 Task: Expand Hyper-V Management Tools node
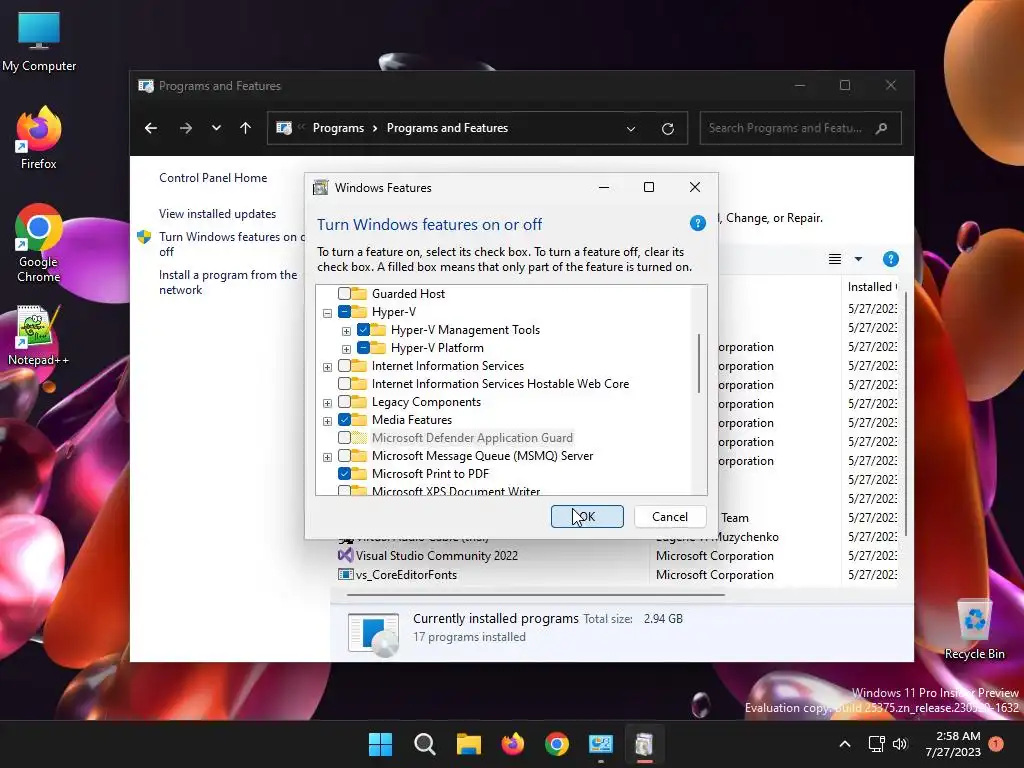[346, 331]
